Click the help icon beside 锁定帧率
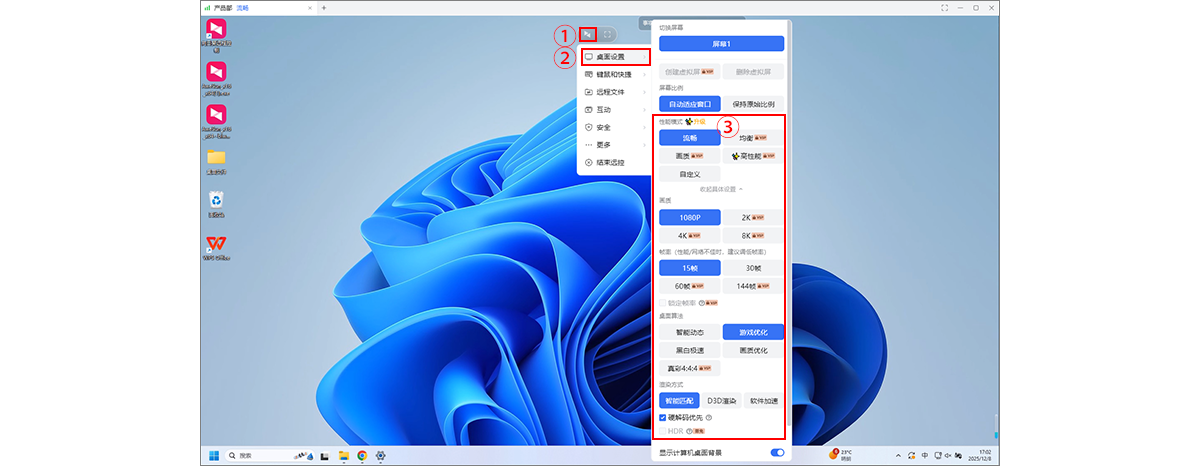Screen dimensions: 1200x466 click(x=701, y=302)
